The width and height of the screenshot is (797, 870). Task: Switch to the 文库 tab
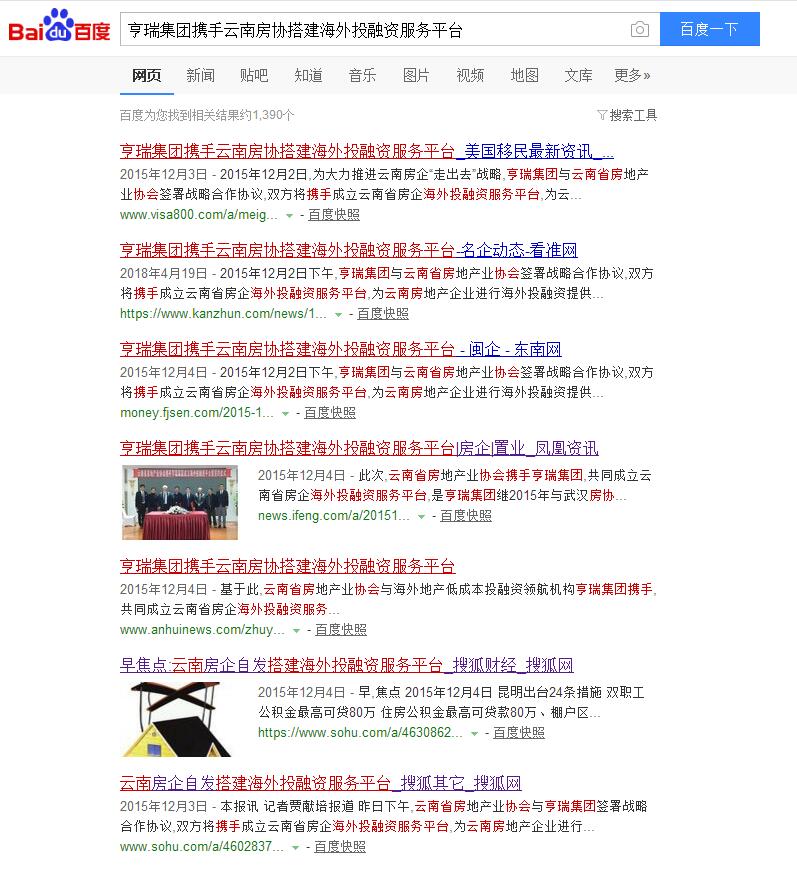coord(578,75)
